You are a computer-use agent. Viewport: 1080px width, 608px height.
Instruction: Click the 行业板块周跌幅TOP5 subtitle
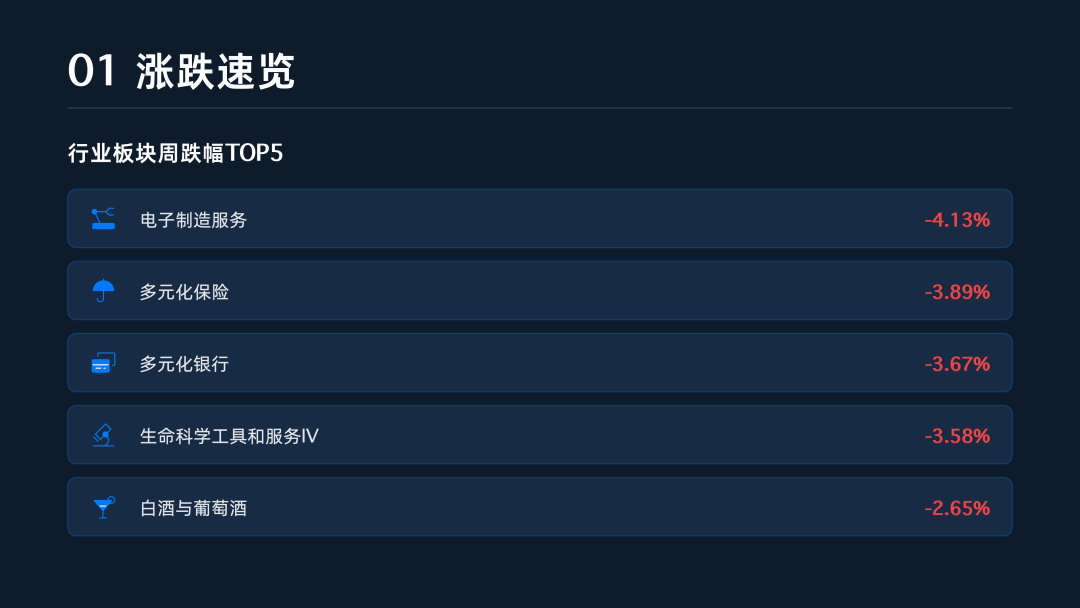tap(175, 153)
